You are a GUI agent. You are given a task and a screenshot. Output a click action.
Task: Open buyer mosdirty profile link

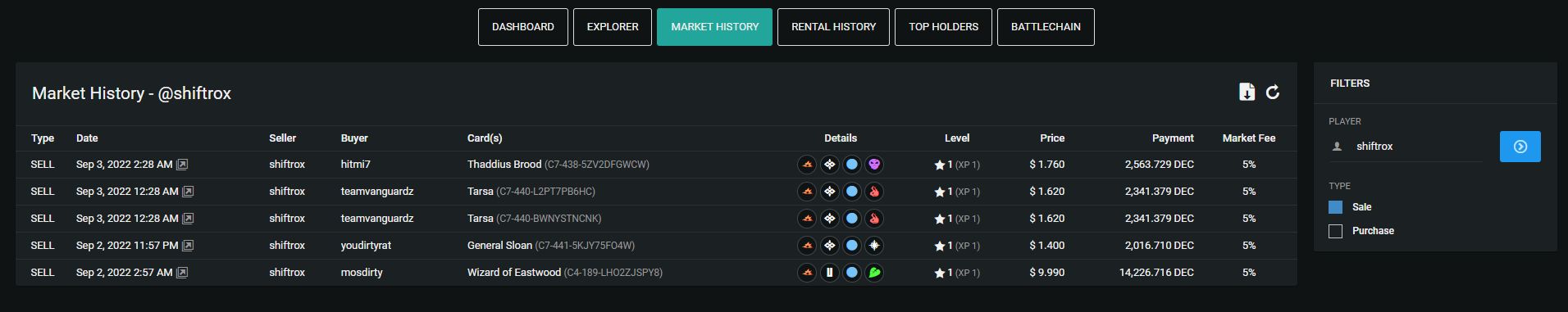(362, 273)
